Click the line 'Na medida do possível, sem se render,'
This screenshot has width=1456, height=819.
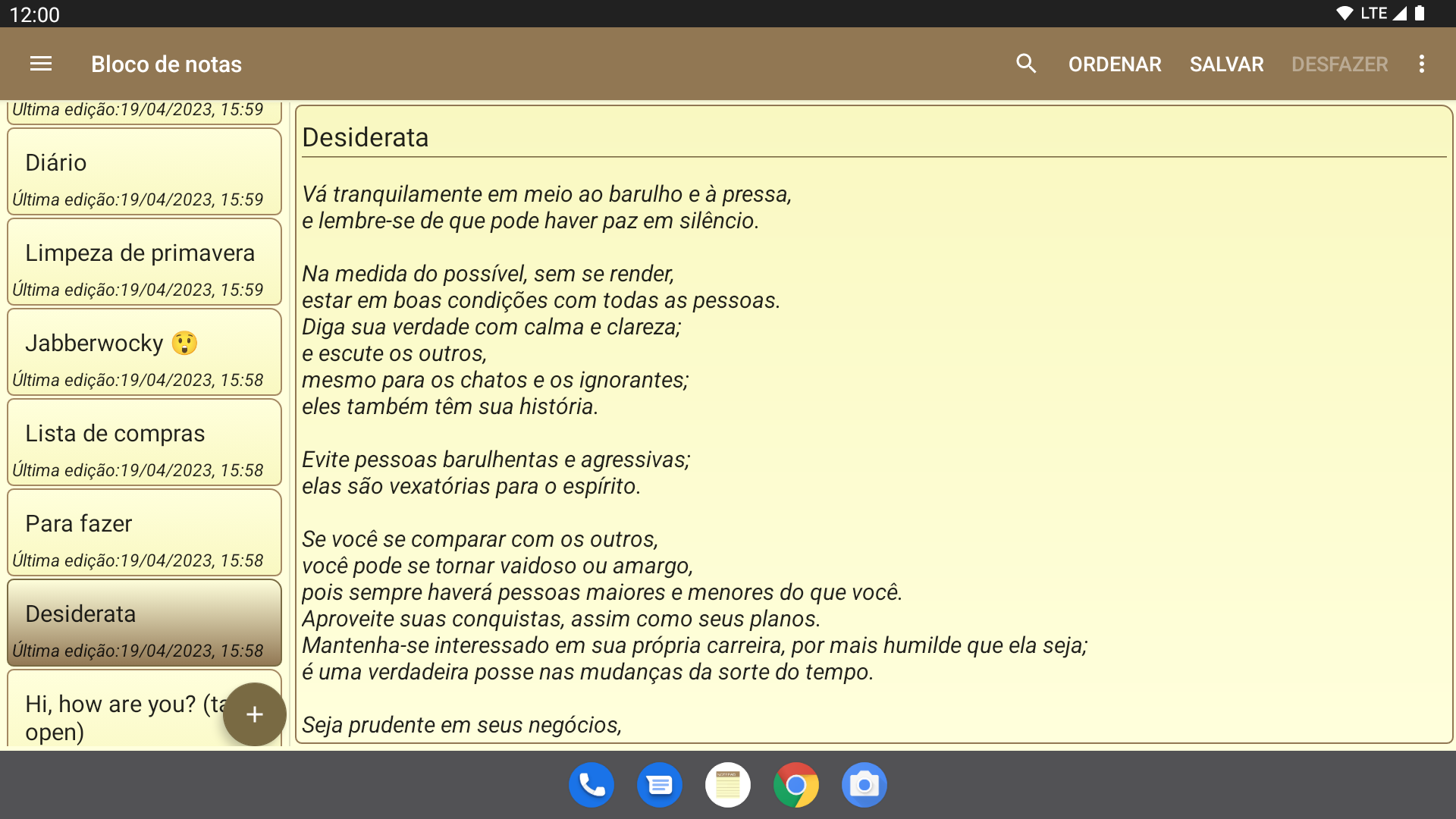coord(488,274)
